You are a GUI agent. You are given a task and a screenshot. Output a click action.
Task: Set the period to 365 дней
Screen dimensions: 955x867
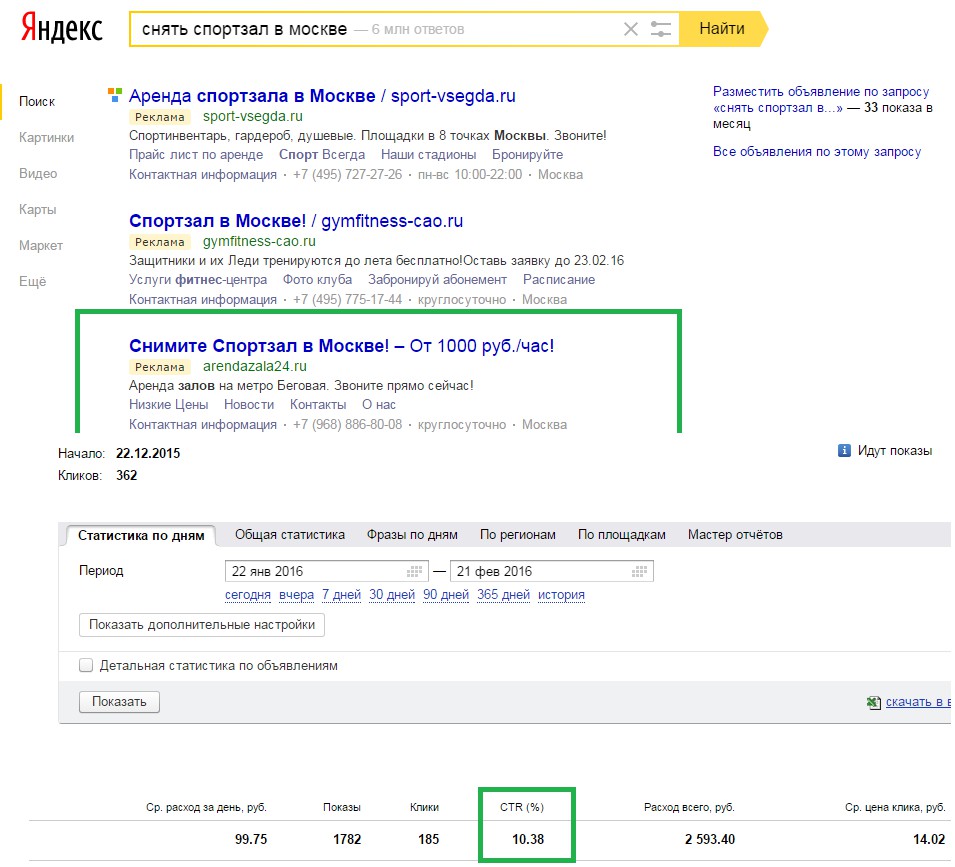pyautogui.click(x=504, y=594)
